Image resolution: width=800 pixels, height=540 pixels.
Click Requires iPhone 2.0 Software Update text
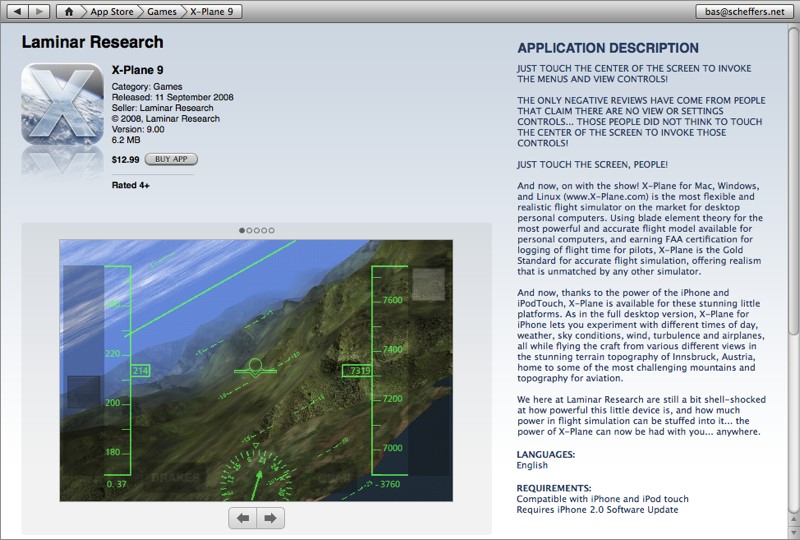coord(597,509)
